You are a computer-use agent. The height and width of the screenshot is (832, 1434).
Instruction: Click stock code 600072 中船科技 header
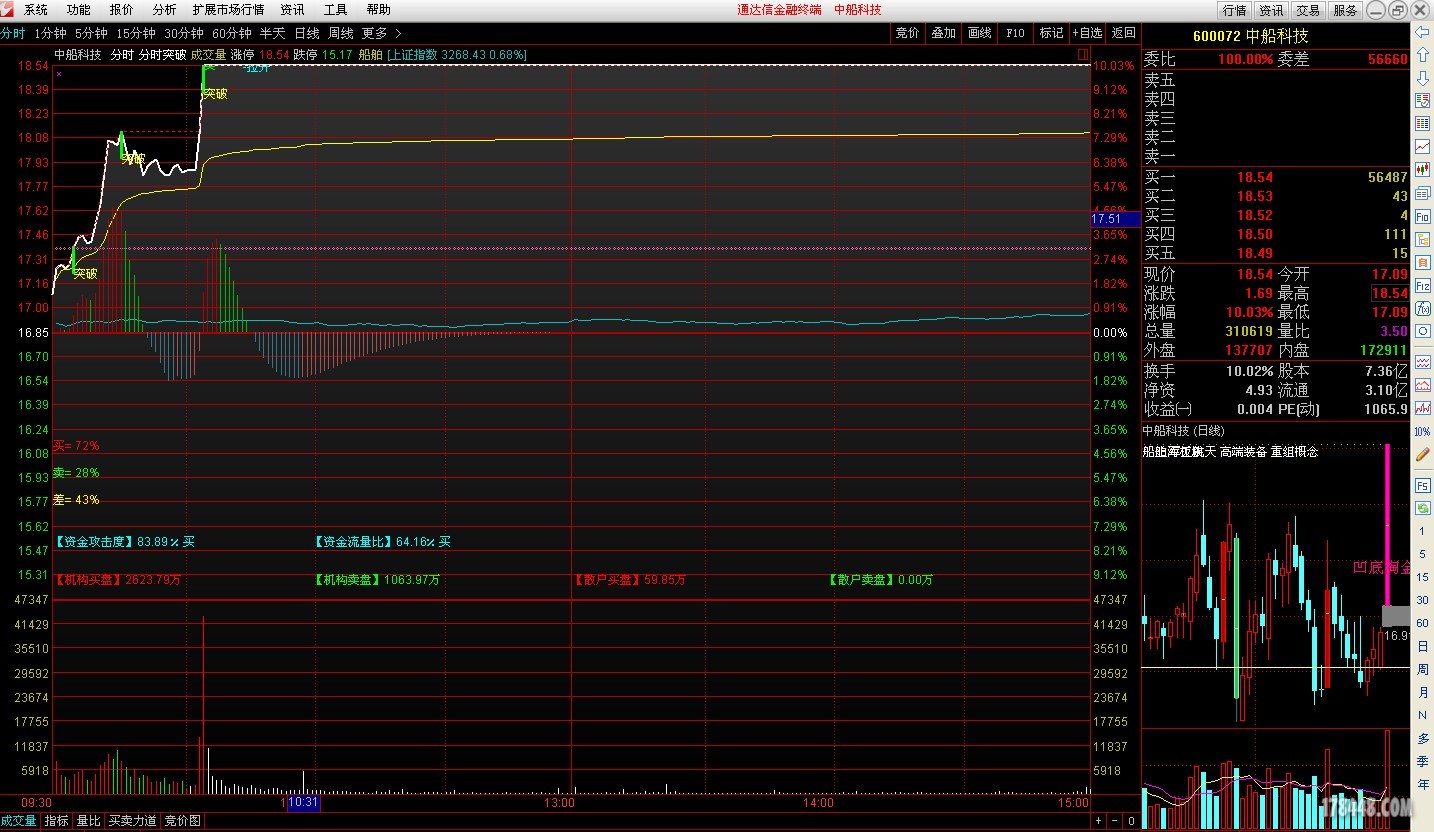1250,36
